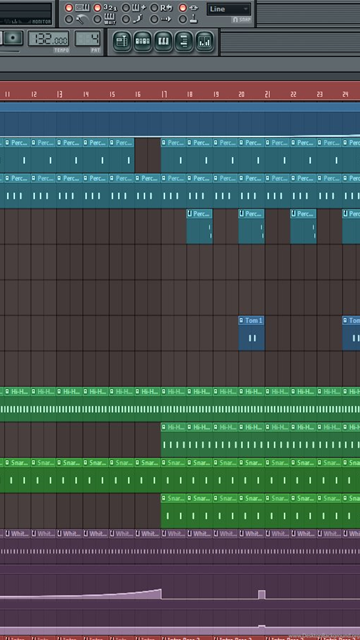Open the Browser view button
This screenshot has height=640, width=360.
pyautogui.click(x=184, y=42)
